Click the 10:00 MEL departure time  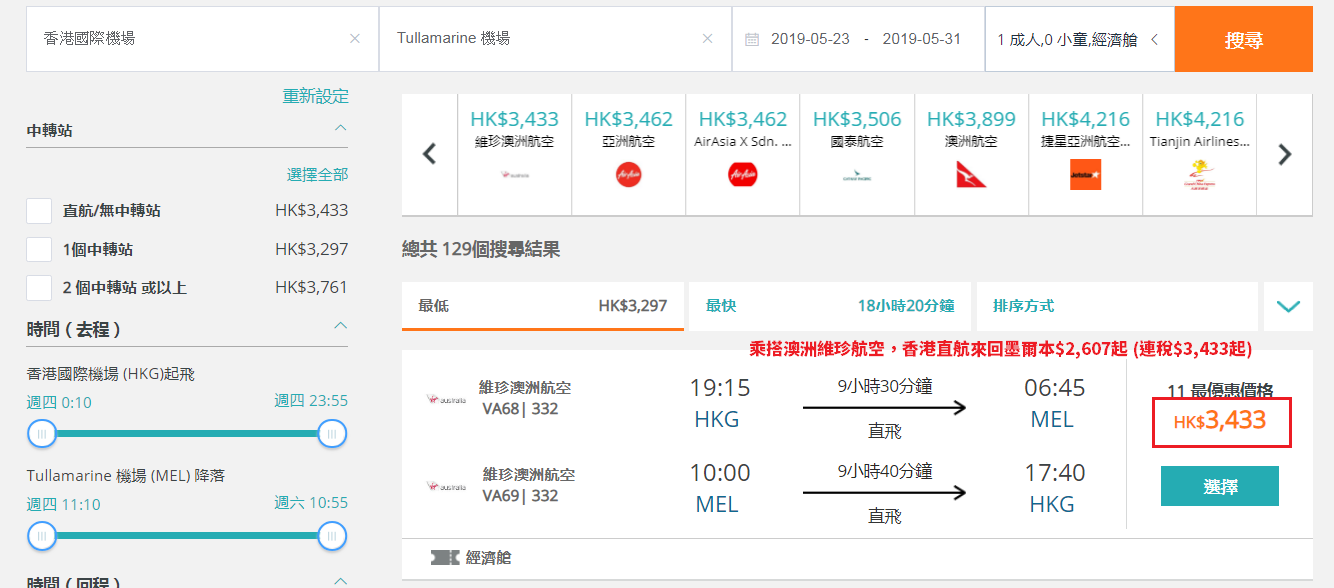719,473
